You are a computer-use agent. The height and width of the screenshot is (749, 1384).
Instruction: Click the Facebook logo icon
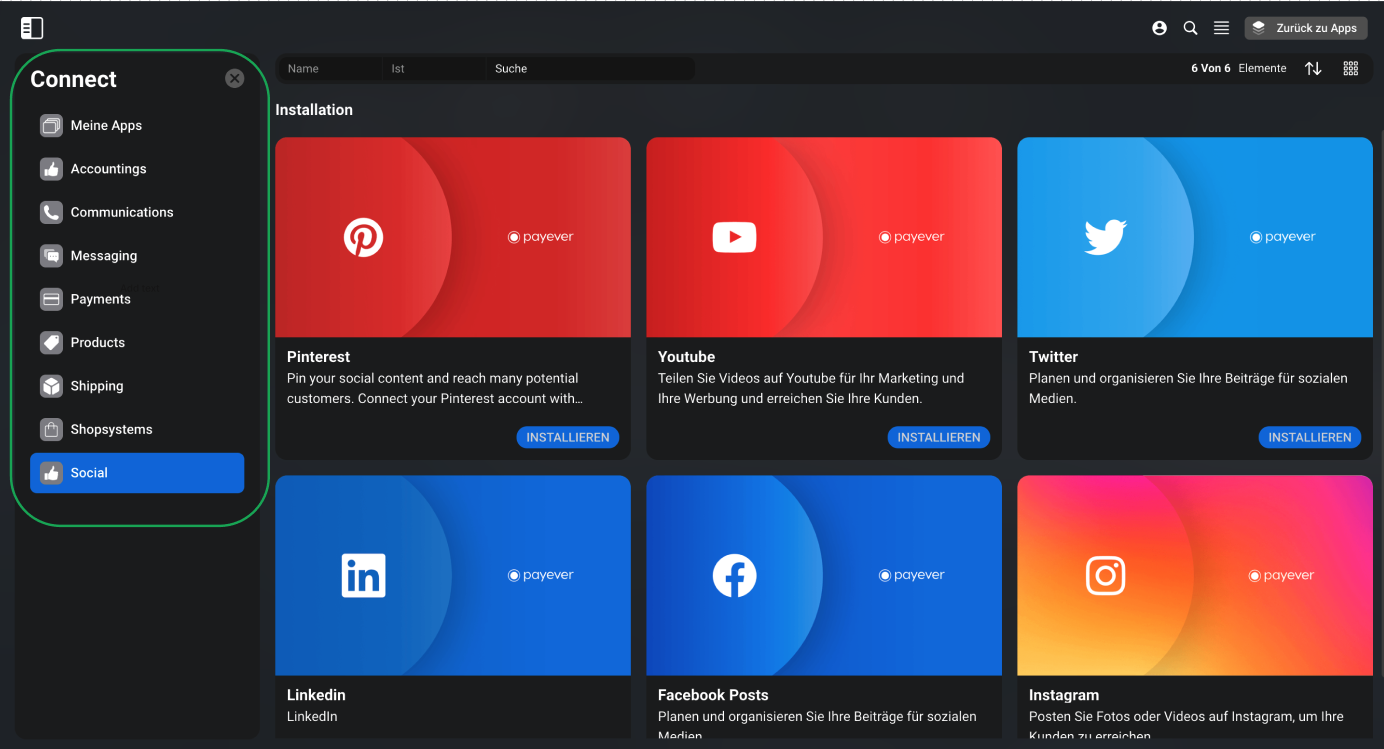coord(734,576)
